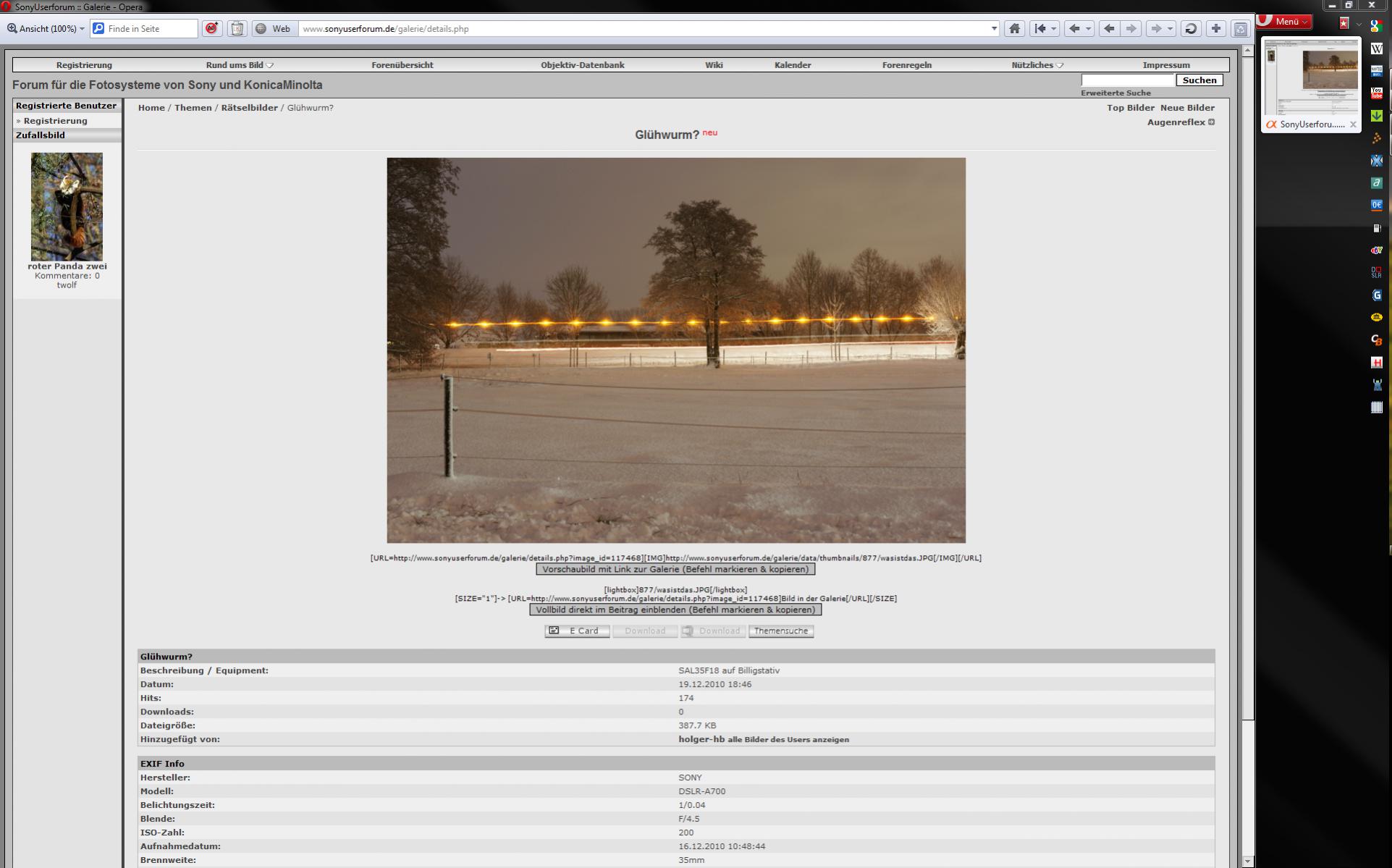
Task: Open the closed tabs trash can
Action: [1240, 29]
